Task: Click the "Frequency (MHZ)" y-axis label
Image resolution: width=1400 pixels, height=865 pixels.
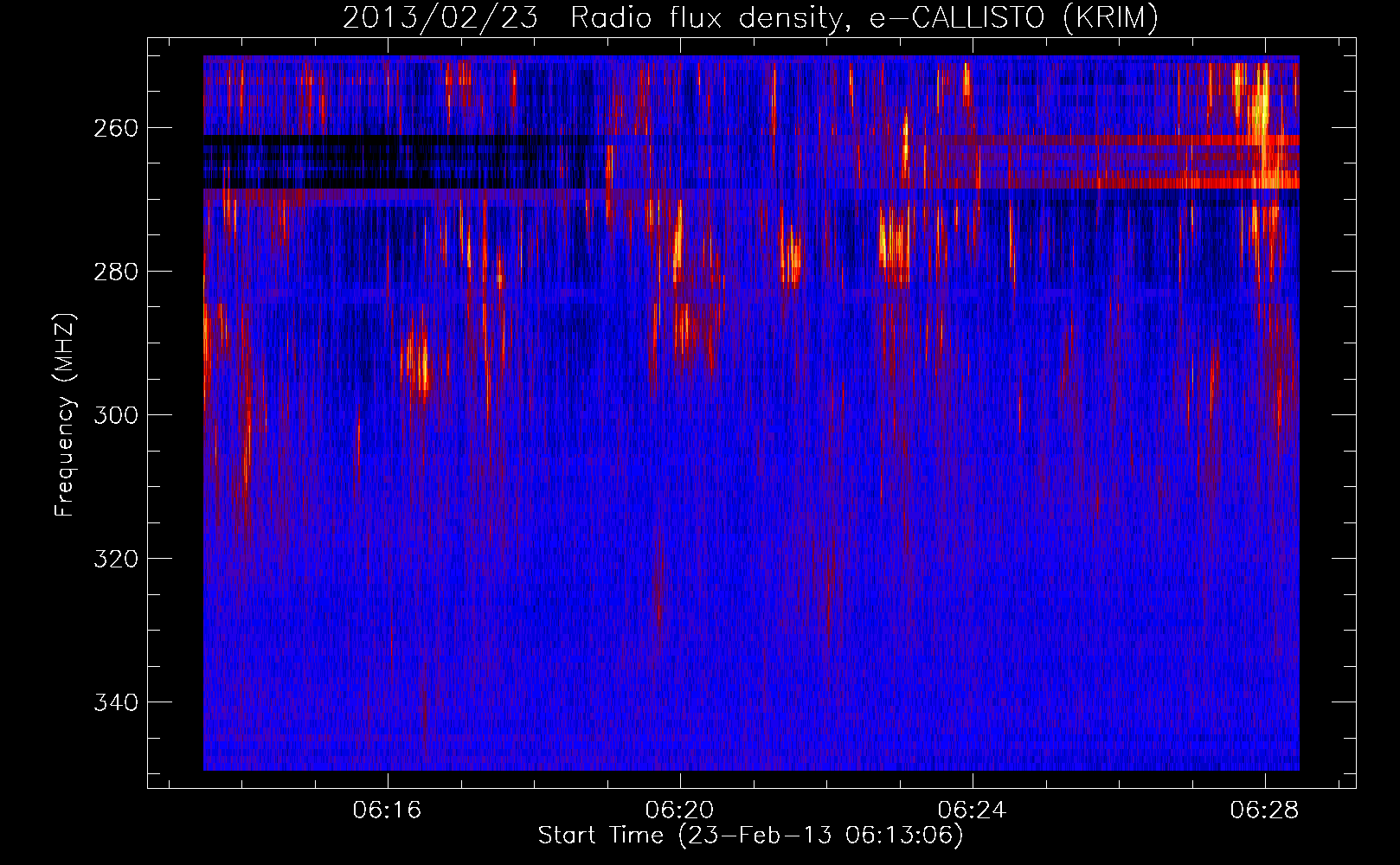Action: click(65, 415)
